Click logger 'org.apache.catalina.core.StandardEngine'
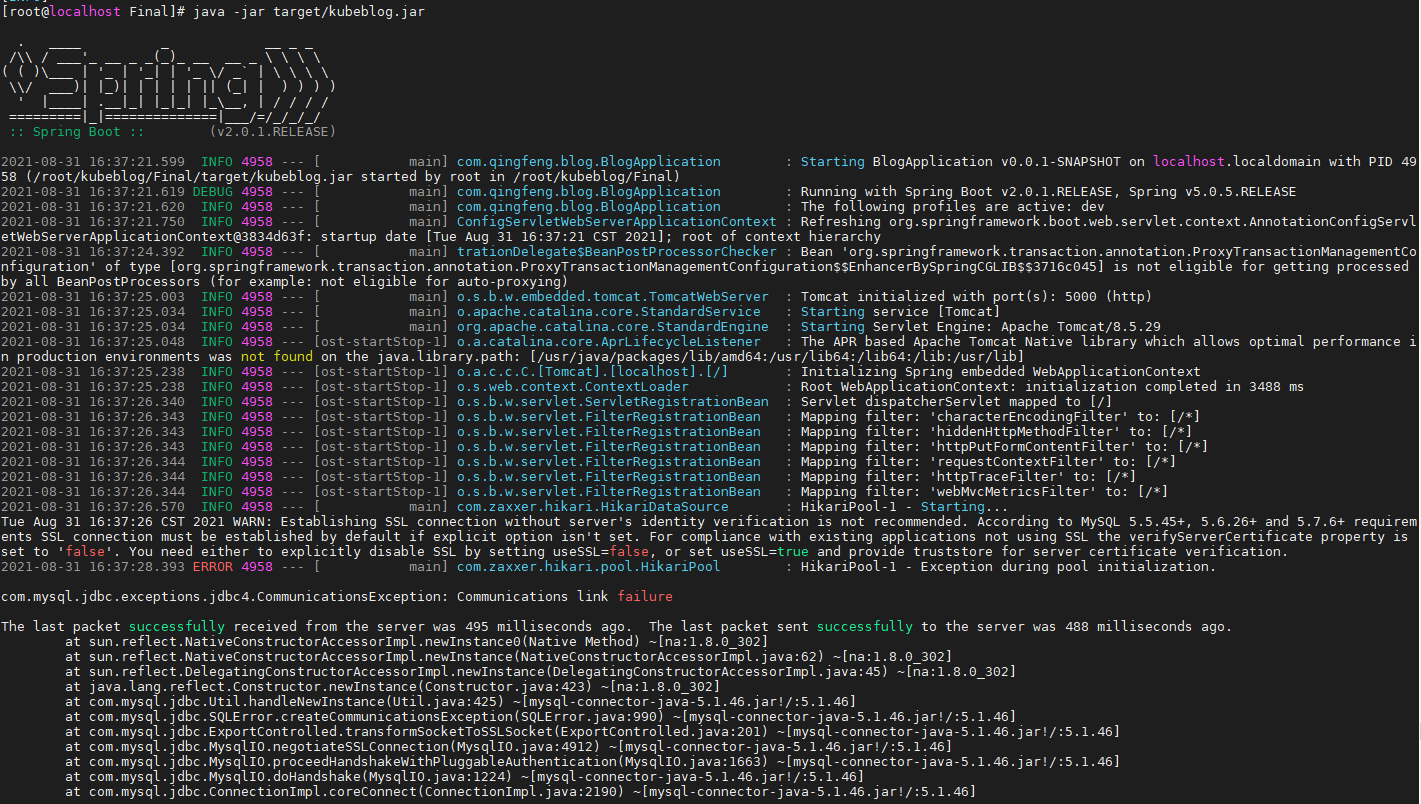Screen dimensions: 1421x804 612,326
